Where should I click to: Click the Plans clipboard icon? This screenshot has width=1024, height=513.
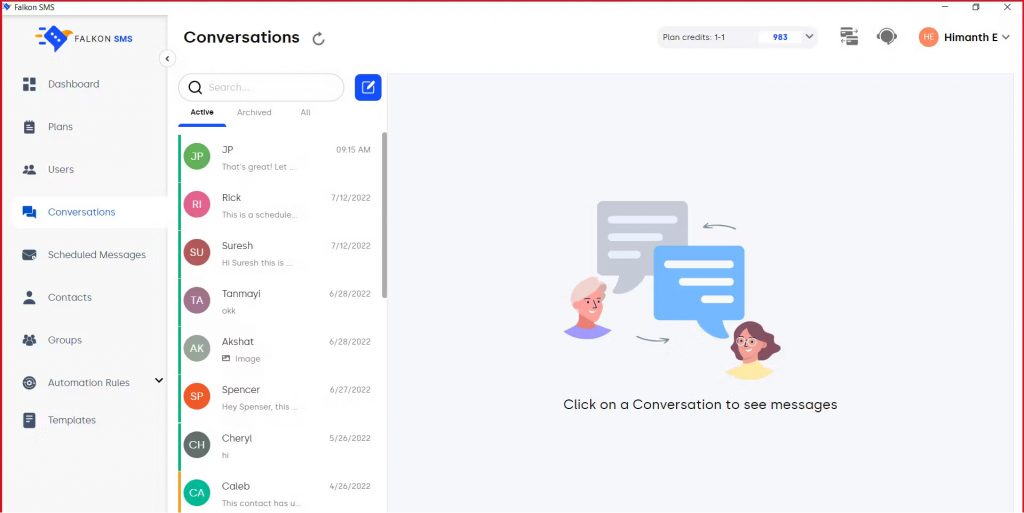(29, 127)
